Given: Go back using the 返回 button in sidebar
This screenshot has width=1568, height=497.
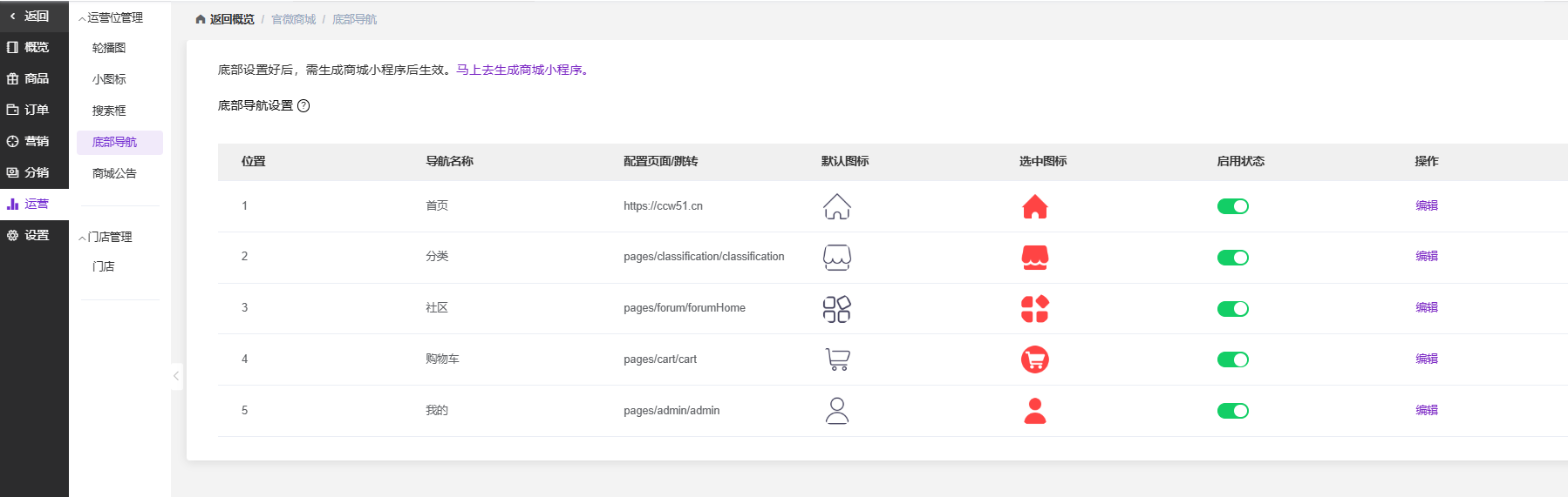Looking at the screenshot, I should tap(34, 15).
